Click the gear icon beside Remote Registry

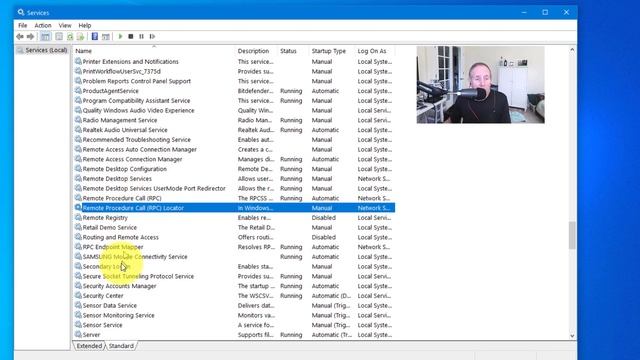pyautogui.click(x=78, y=218)
